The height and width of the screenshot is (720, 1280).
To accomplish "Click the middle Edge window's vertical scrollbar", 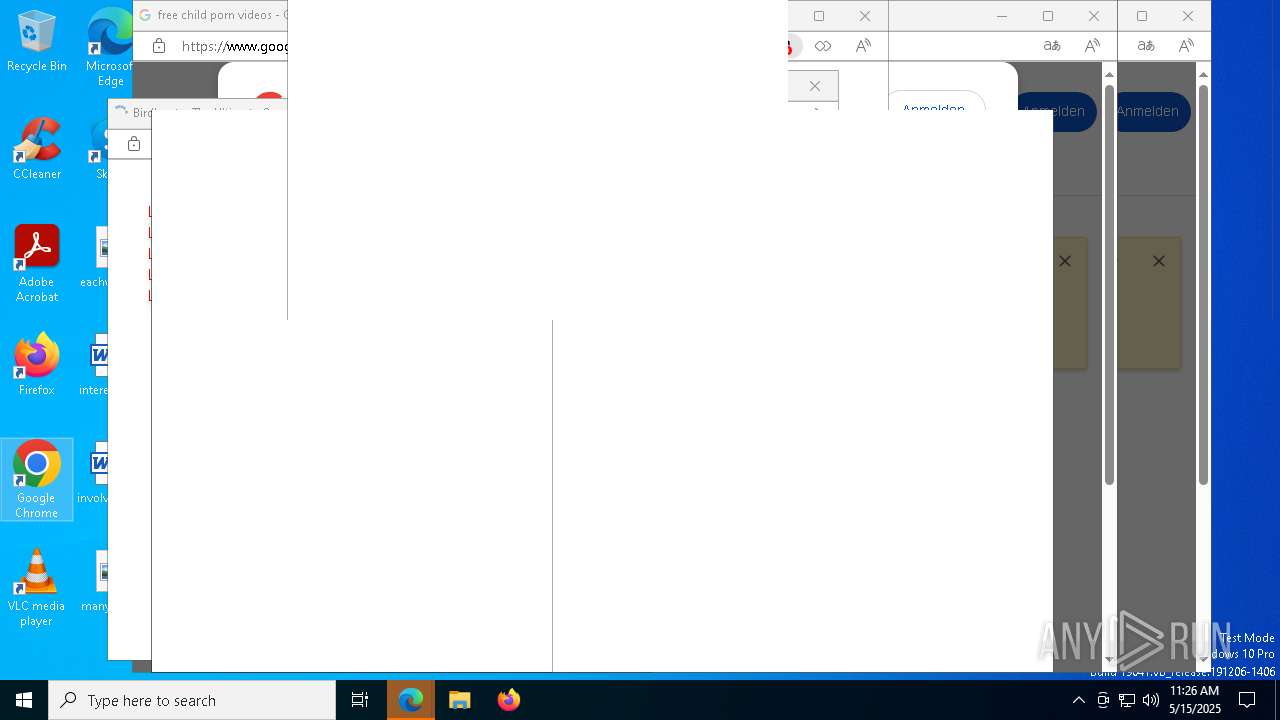I will 1109,285.
